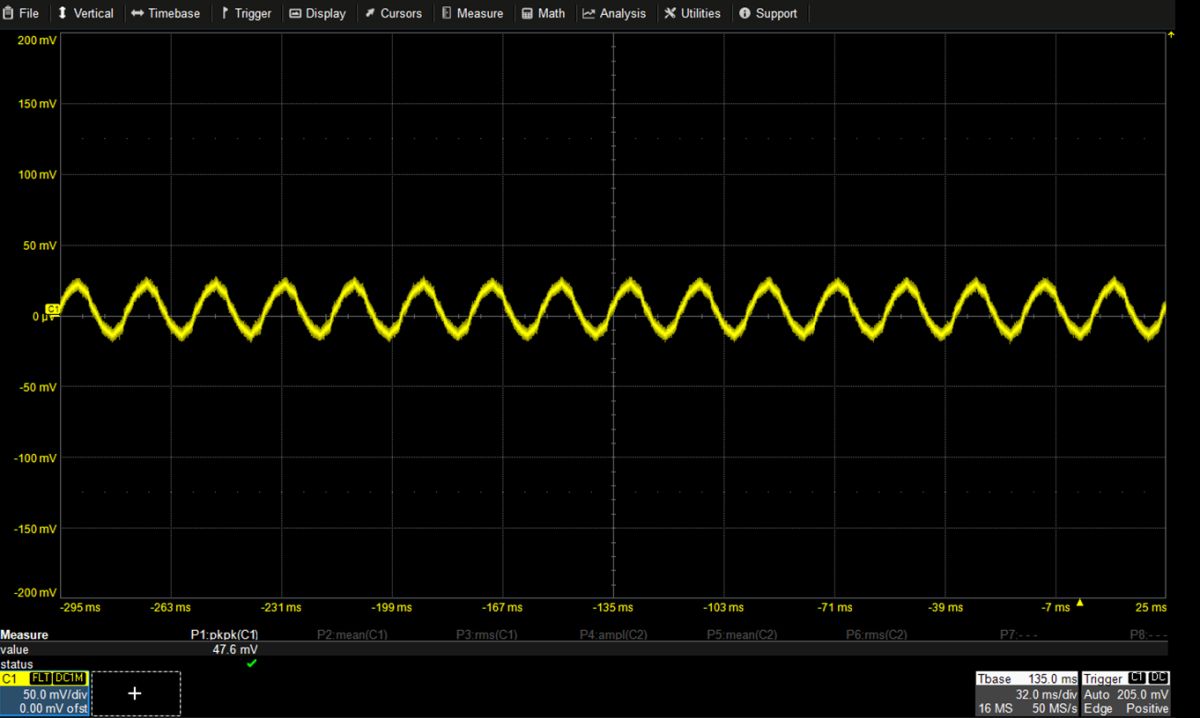Click the yellow trigger position marker on time axis
Screen dimensions: 1200x718
[x=1079, y=602]
